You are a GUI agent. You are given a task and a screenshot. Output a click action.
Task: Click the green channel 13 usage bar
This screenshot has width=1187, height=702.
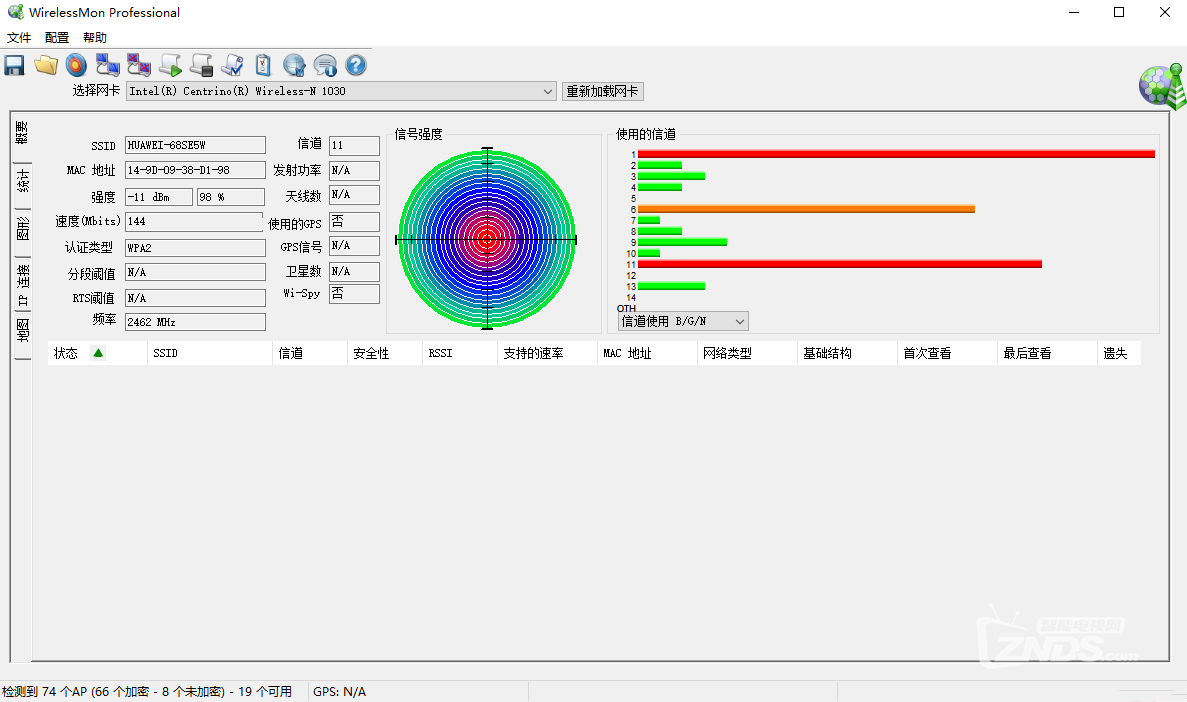coord(671,286)
